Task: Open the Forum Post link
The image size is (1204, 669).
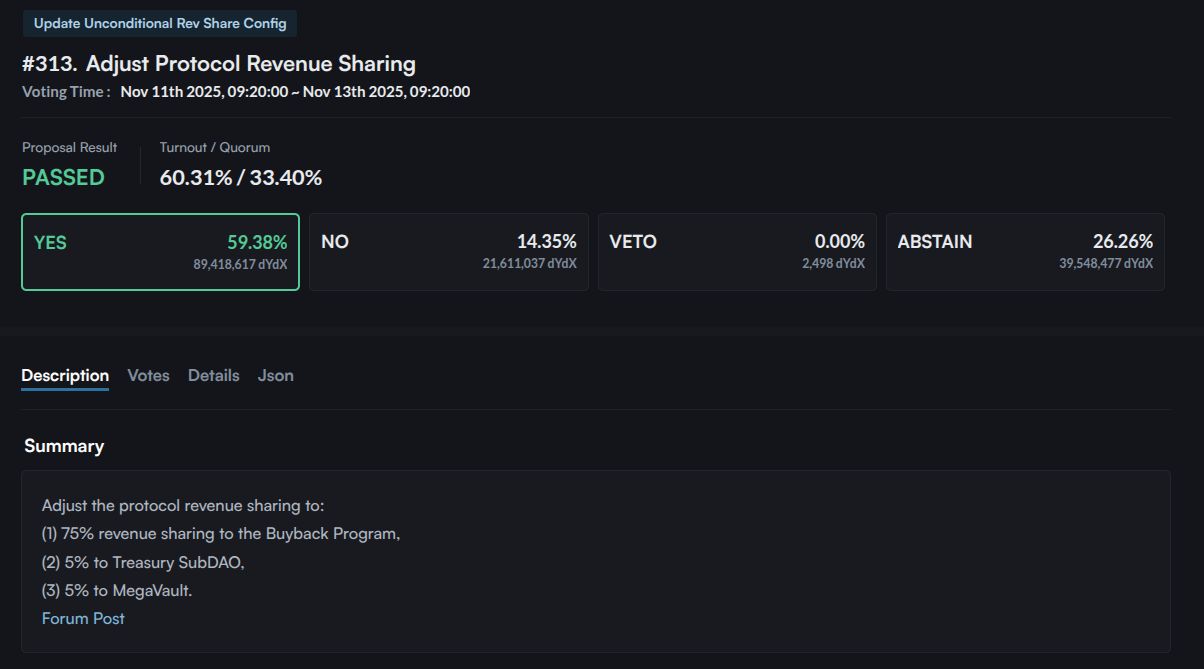Action: coord(83,618)
